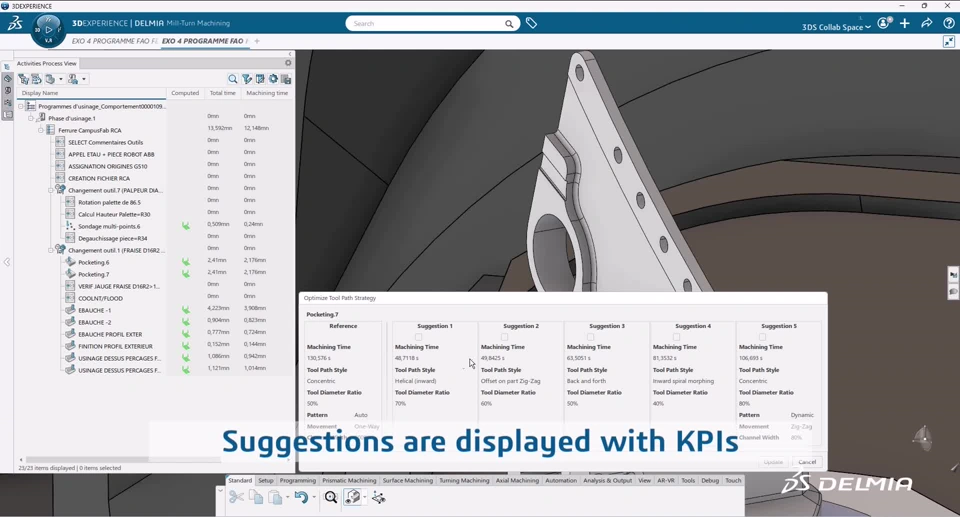Open the help question mark icon

click(x=949, y=23)
